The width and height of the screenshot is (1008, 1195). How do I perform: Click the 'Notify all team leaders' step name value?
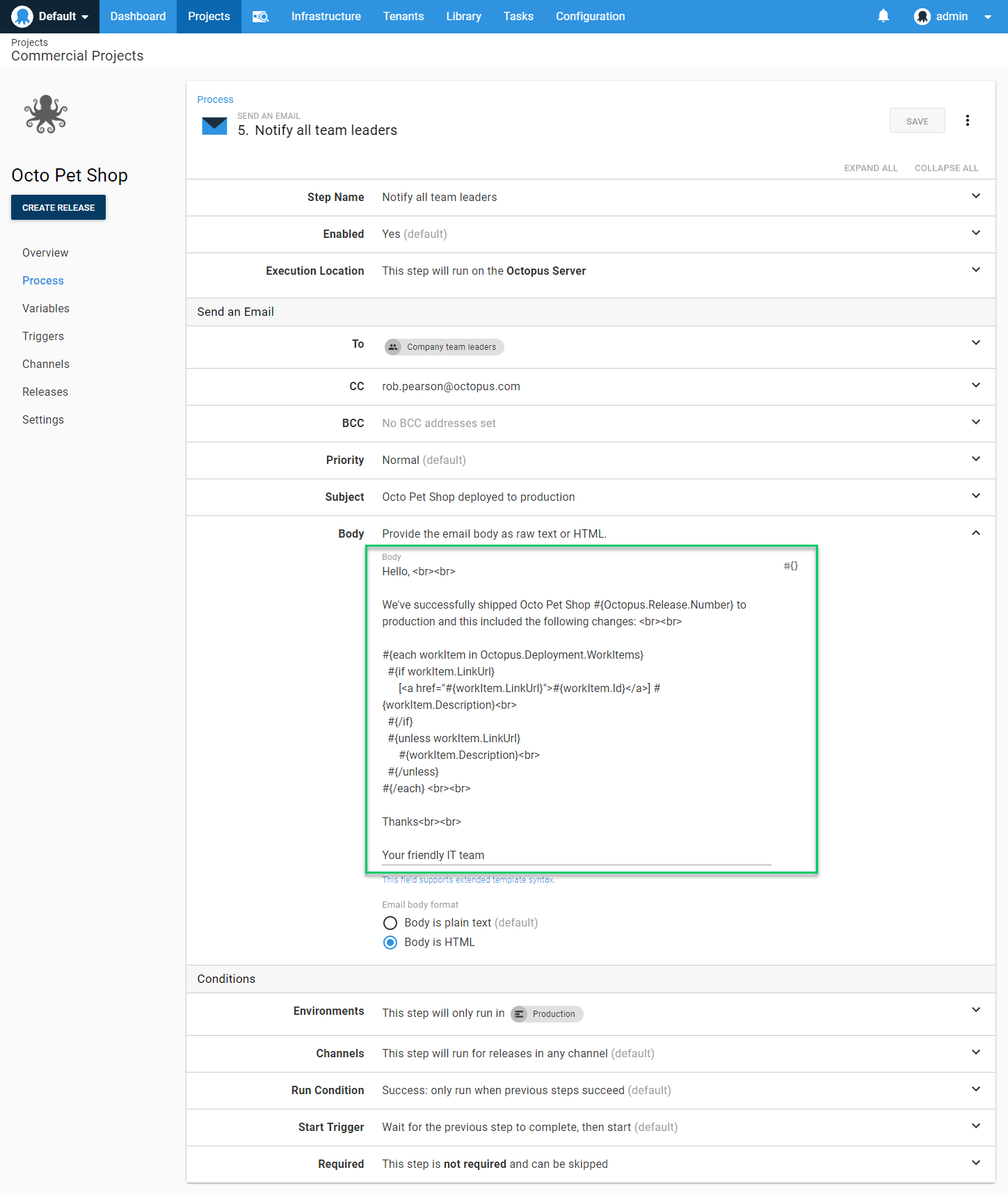coord(440,198)
